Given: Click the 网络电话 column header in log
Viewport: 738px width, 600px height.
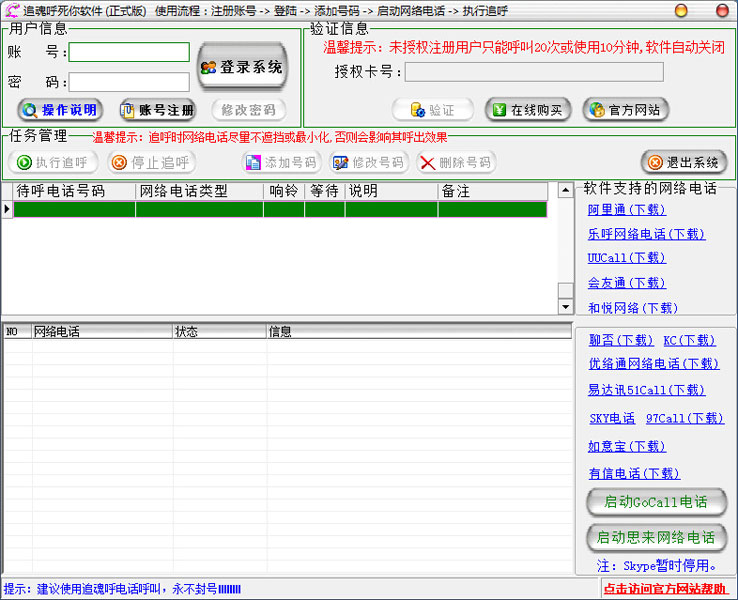Looking at the screenshot, I should coord(102,332).
